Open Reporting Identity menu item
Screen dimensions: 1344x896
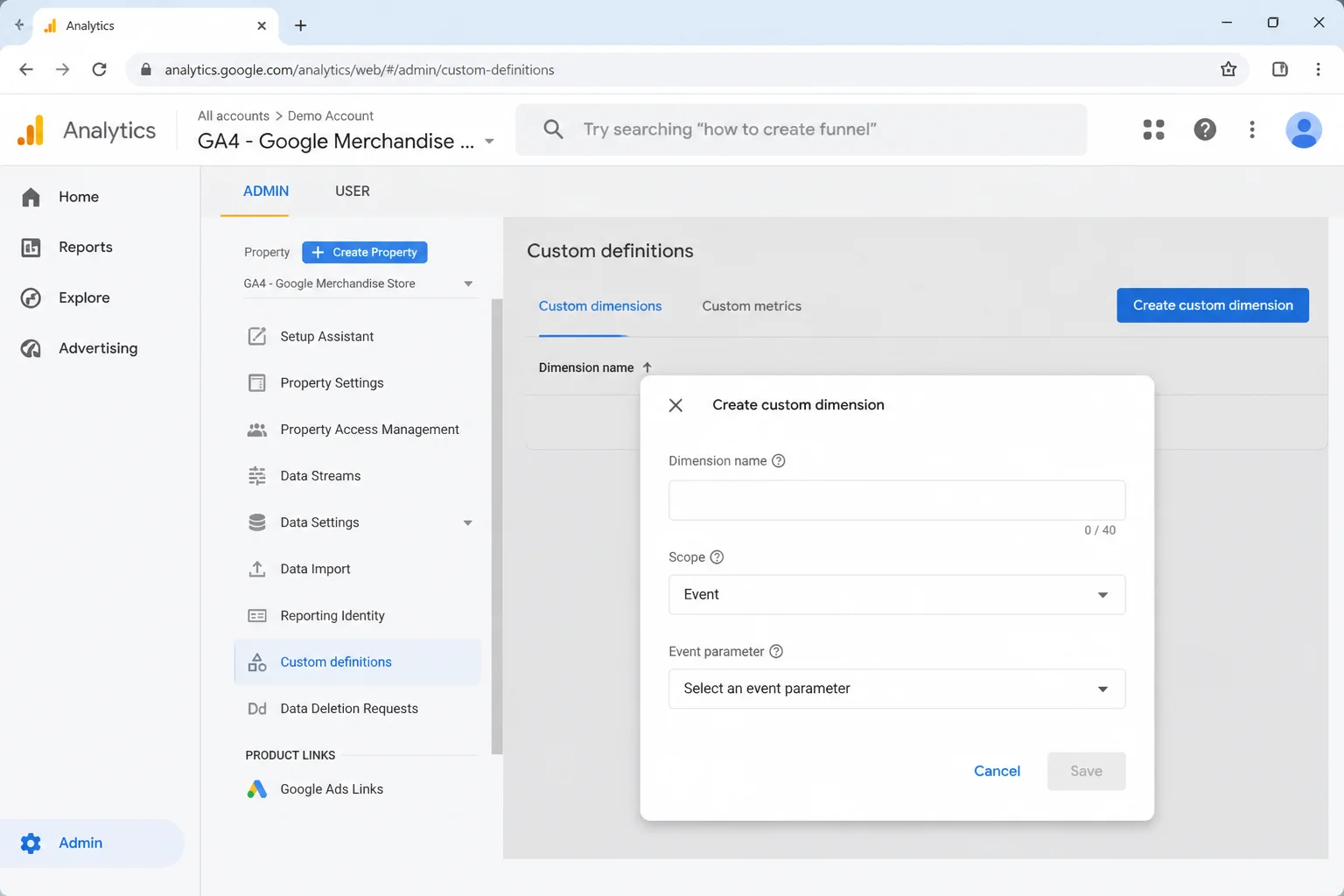[x=357, y=616]
